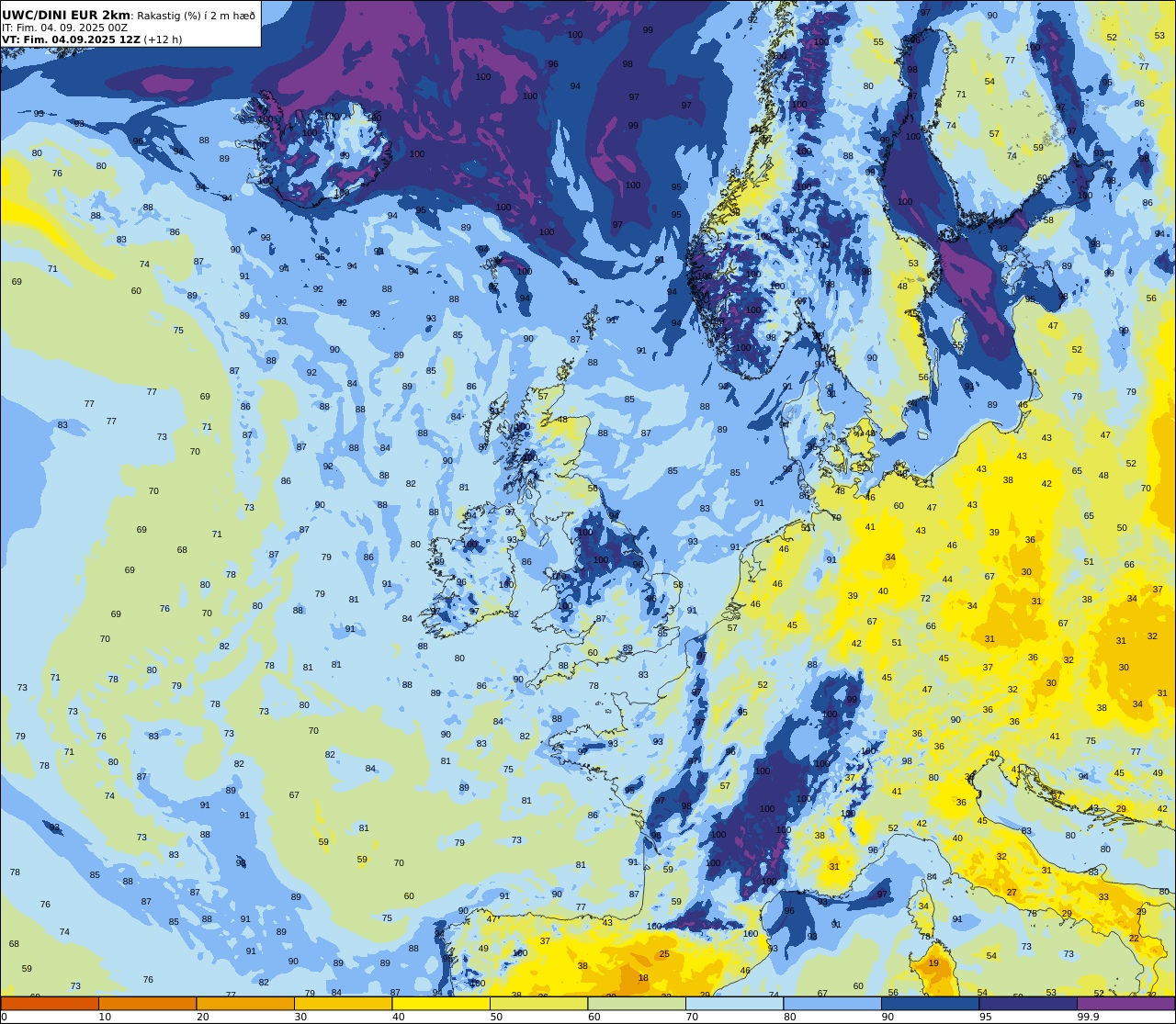
Task: Click the 'Rakastig (%) í 2 m hæð' caption
Action: [x=196, y=16]
